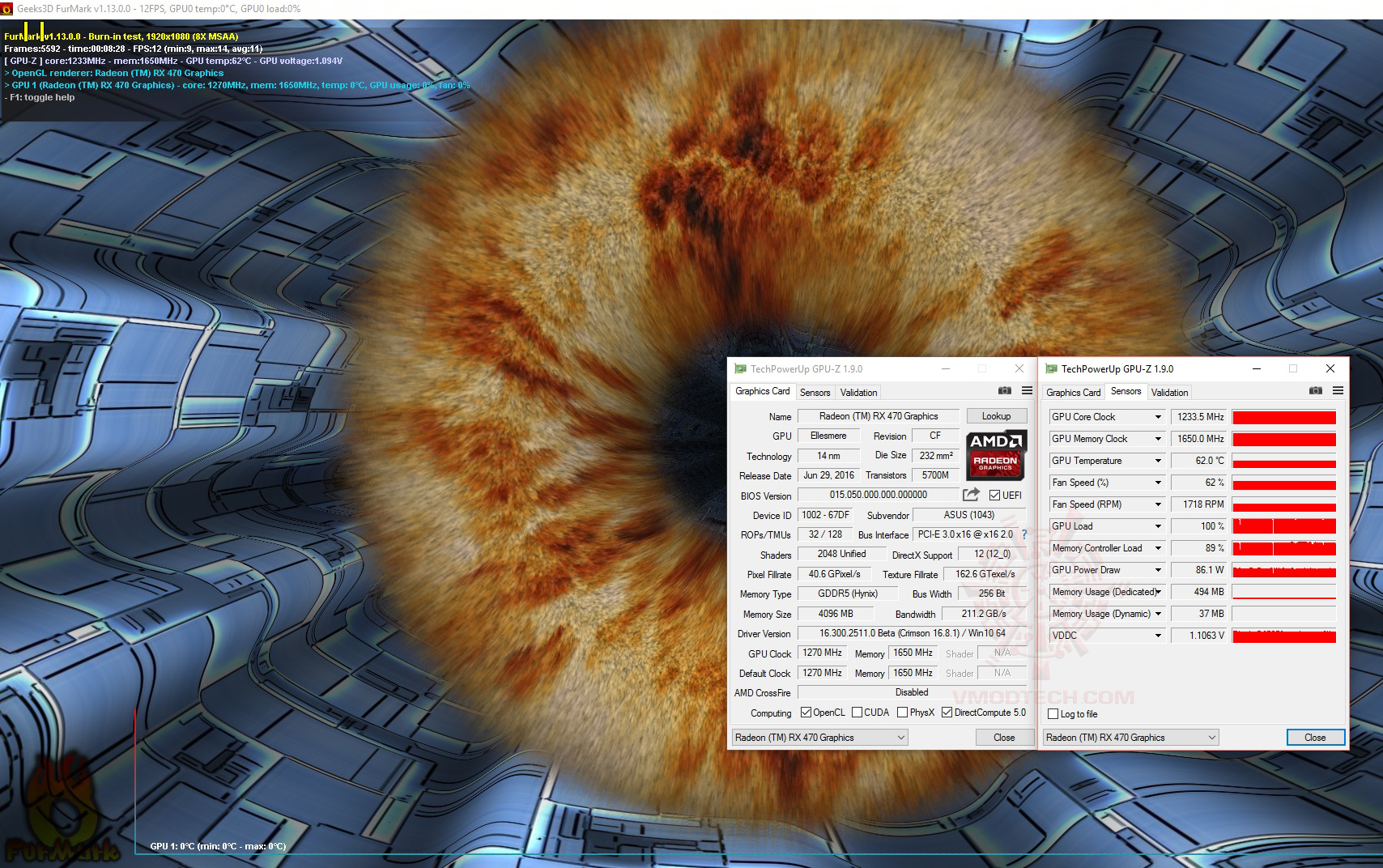The image size is (1383, 868).
Task: Click GPU-Z title bar icon in sensors window
Action: (1051, 369)
